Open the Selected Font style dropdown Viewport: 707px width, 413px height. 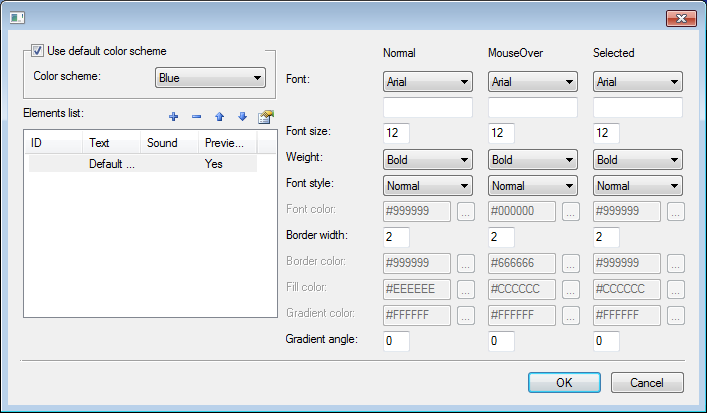coord(638,186)
